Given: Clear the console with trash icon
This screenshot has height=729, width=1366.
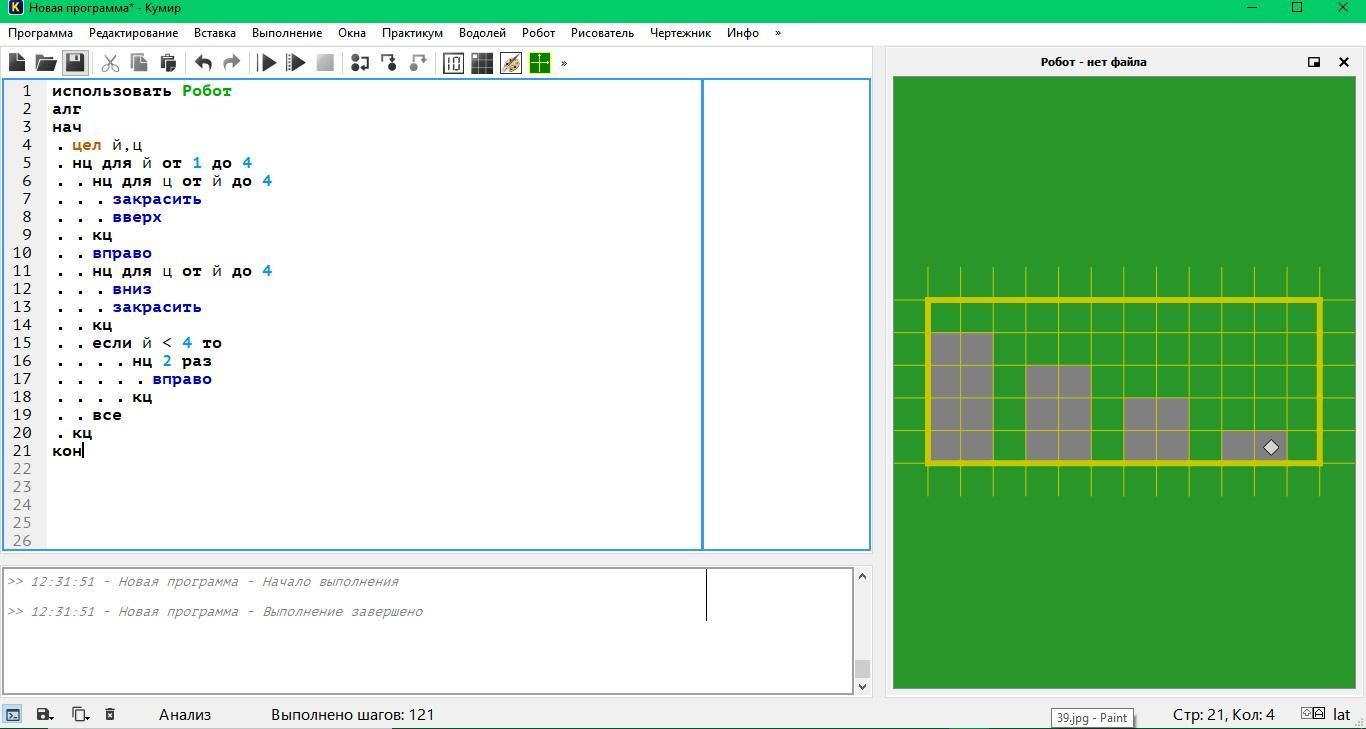Looking at the screenshot, I should (x=110, y=714).
